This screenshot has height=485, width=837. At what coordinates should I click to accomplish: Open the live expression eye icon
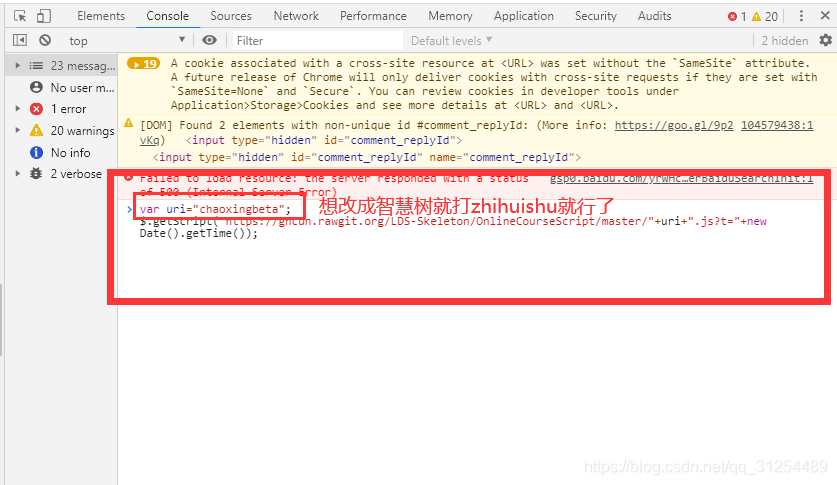point(209,40)
